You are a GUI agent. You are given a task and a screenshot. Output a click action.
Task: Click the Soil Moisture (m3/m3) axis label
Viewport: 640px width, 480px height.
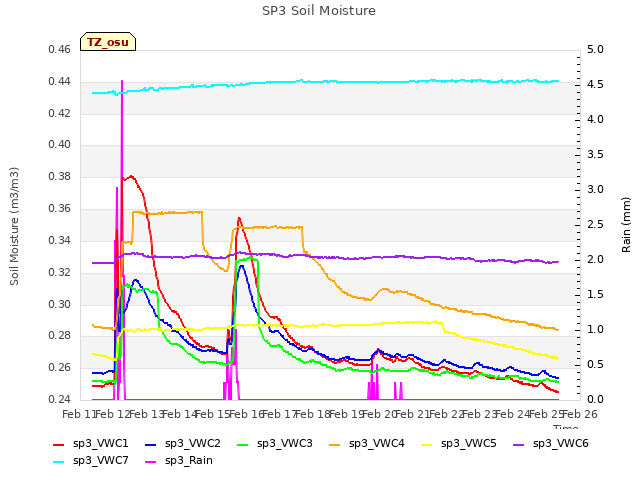(x=14, y=226)
